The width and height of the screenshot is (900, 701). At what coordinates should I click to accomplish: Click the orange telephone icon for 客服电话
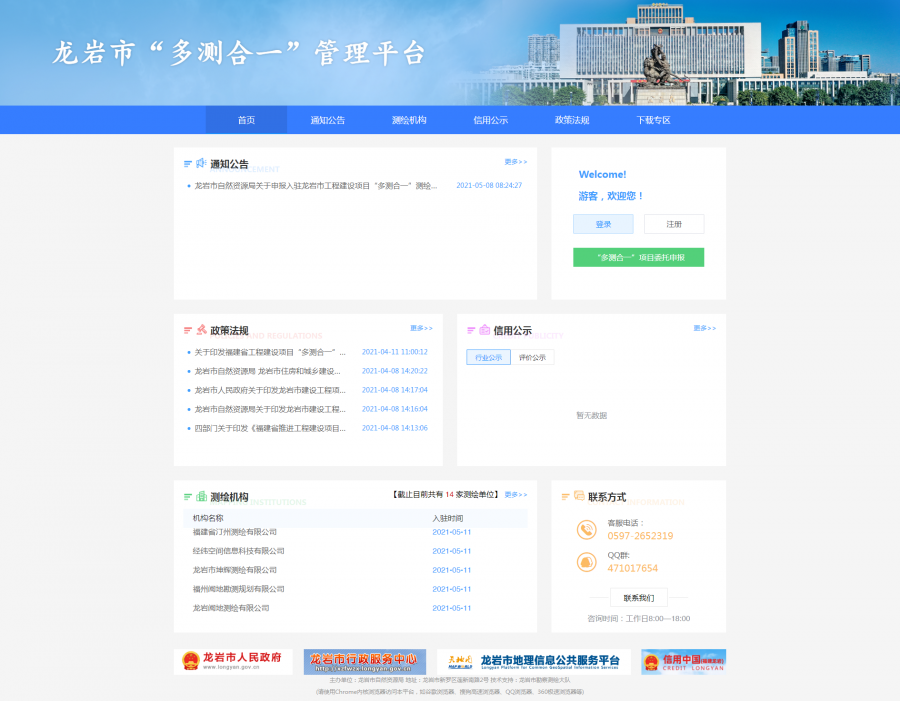click(587, 530)
